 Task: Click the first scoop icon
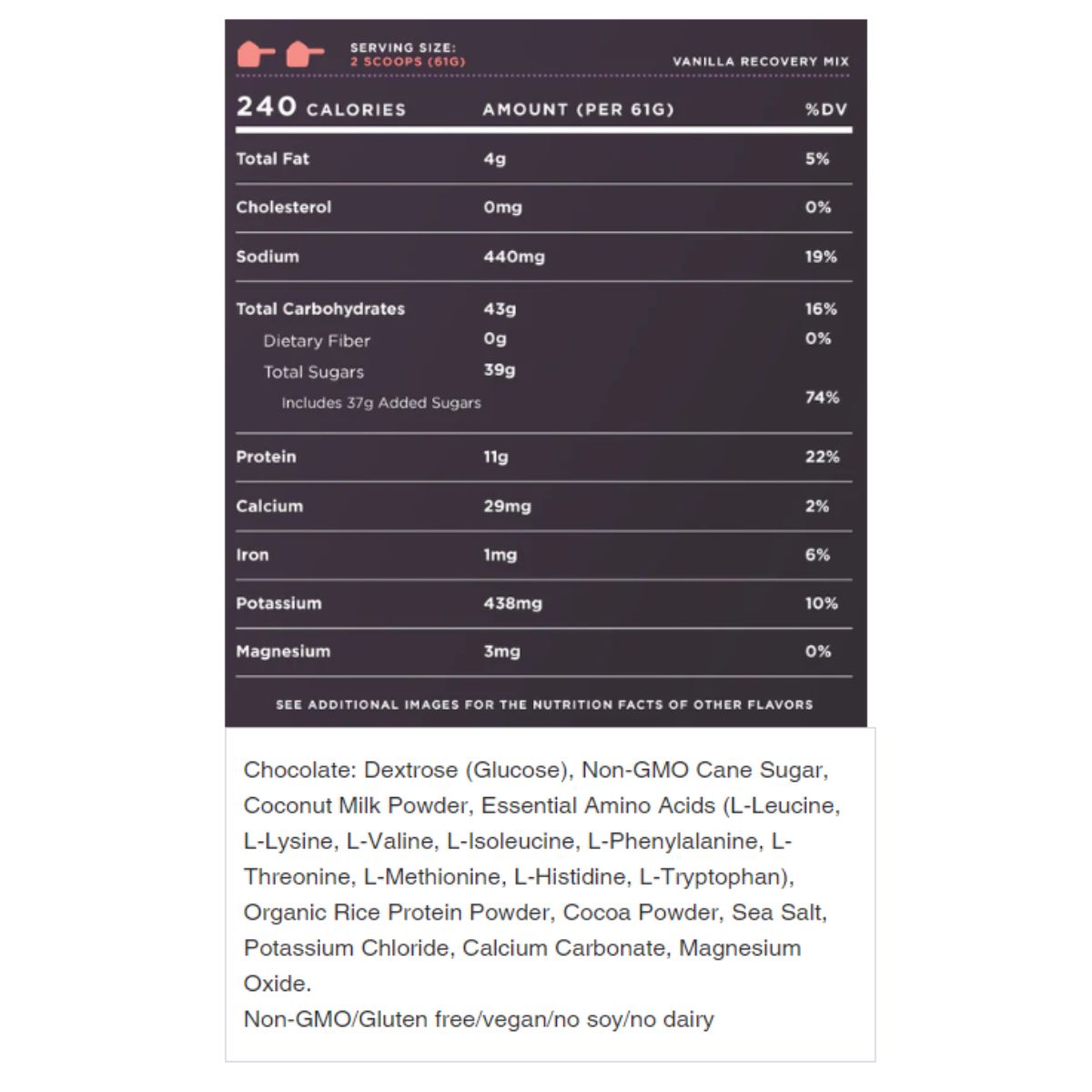256,54
